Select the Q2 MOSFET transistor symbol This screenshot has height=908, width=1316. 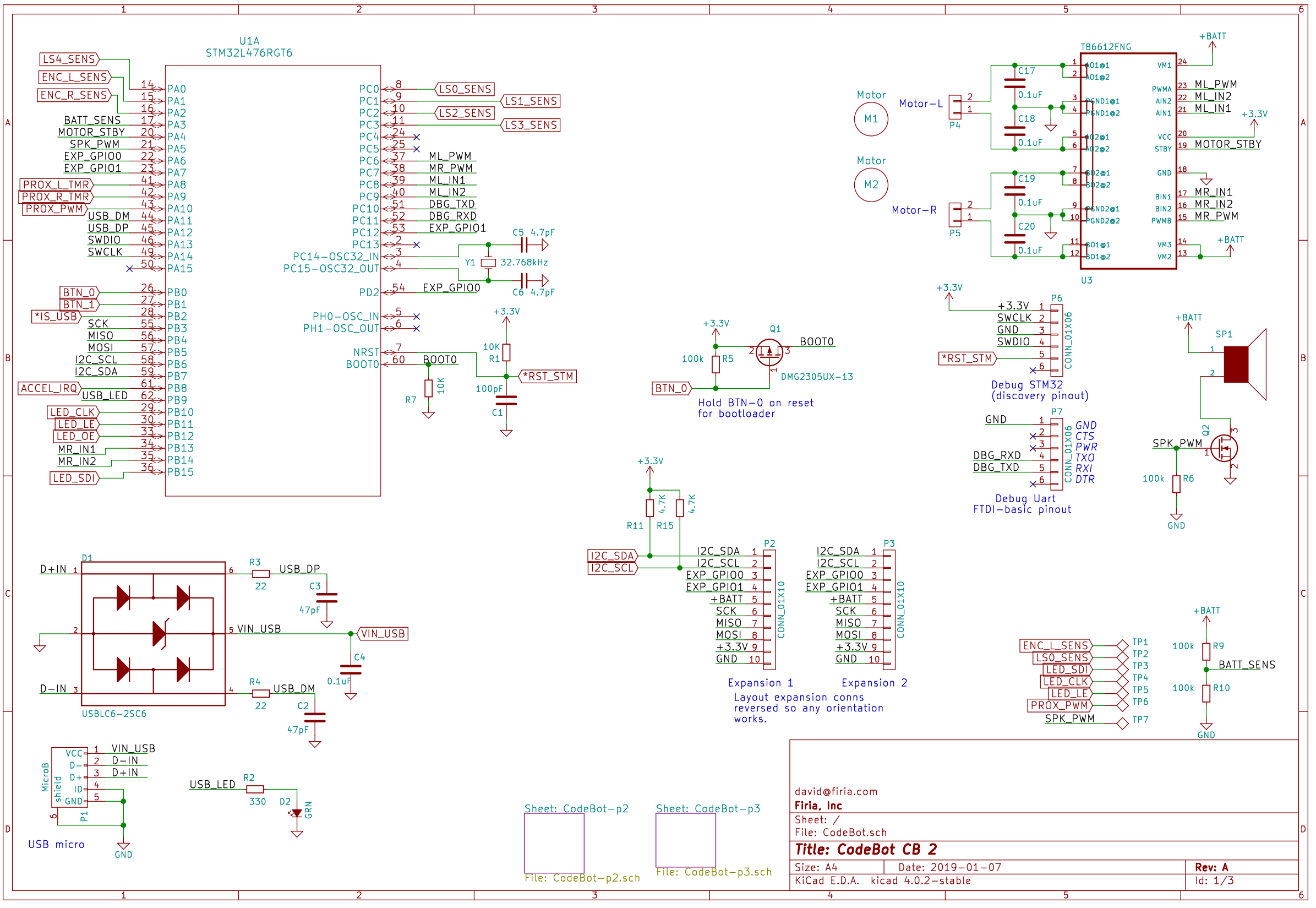coord(1224,448)
